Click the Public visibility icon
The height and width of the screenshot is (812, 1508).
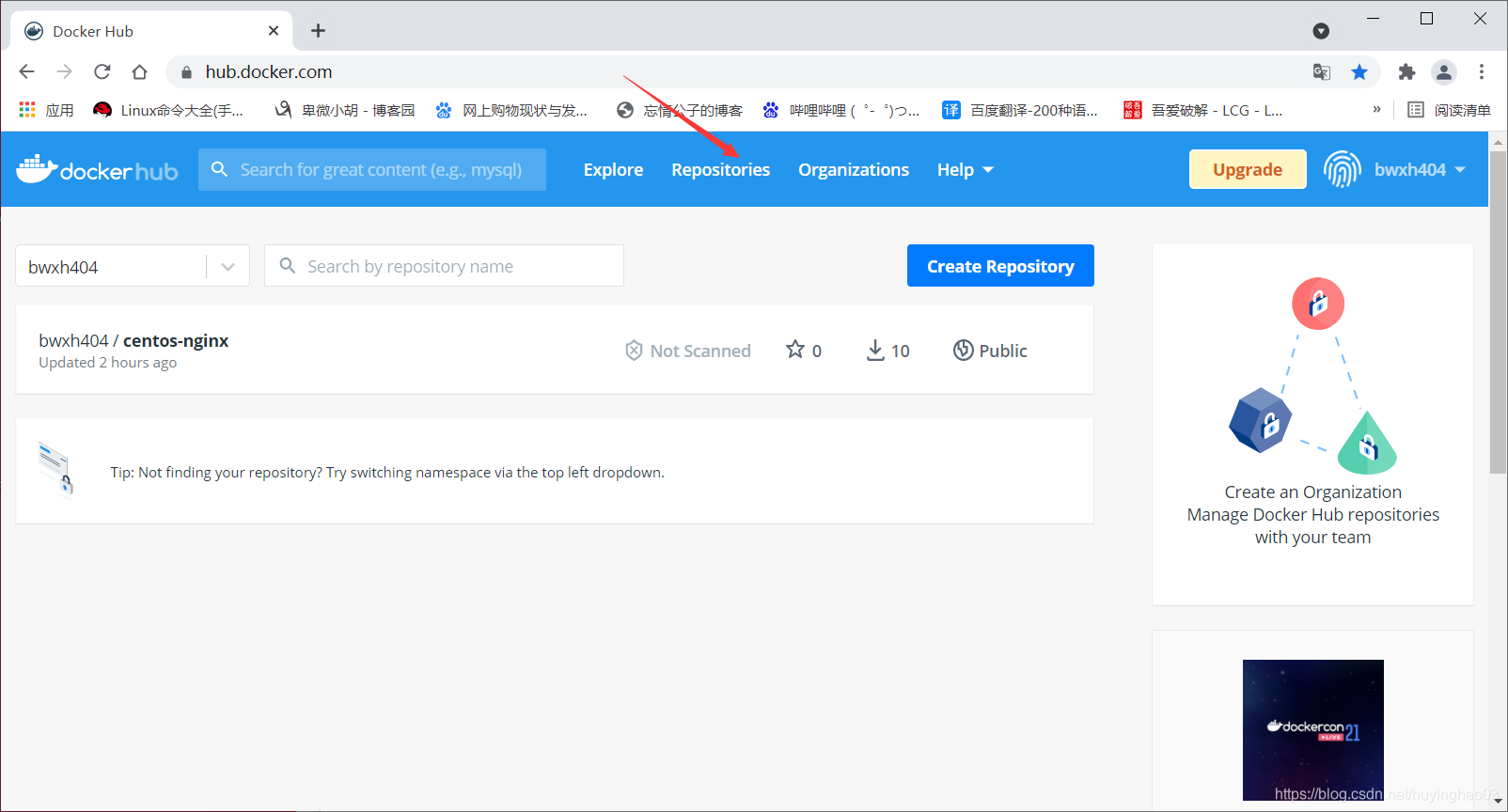pos(963,350)
